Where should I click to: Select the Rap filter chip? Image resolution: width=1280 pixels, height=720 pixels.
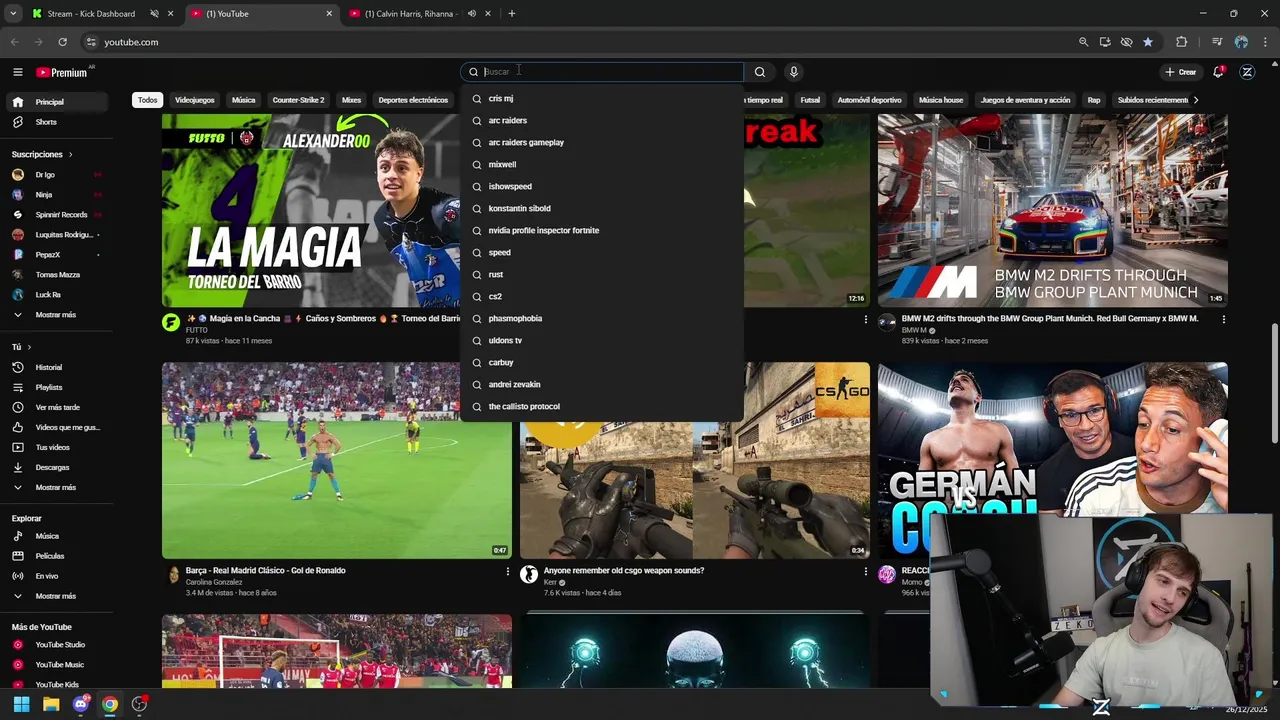pyautogui.click(x=1094, y=100)
